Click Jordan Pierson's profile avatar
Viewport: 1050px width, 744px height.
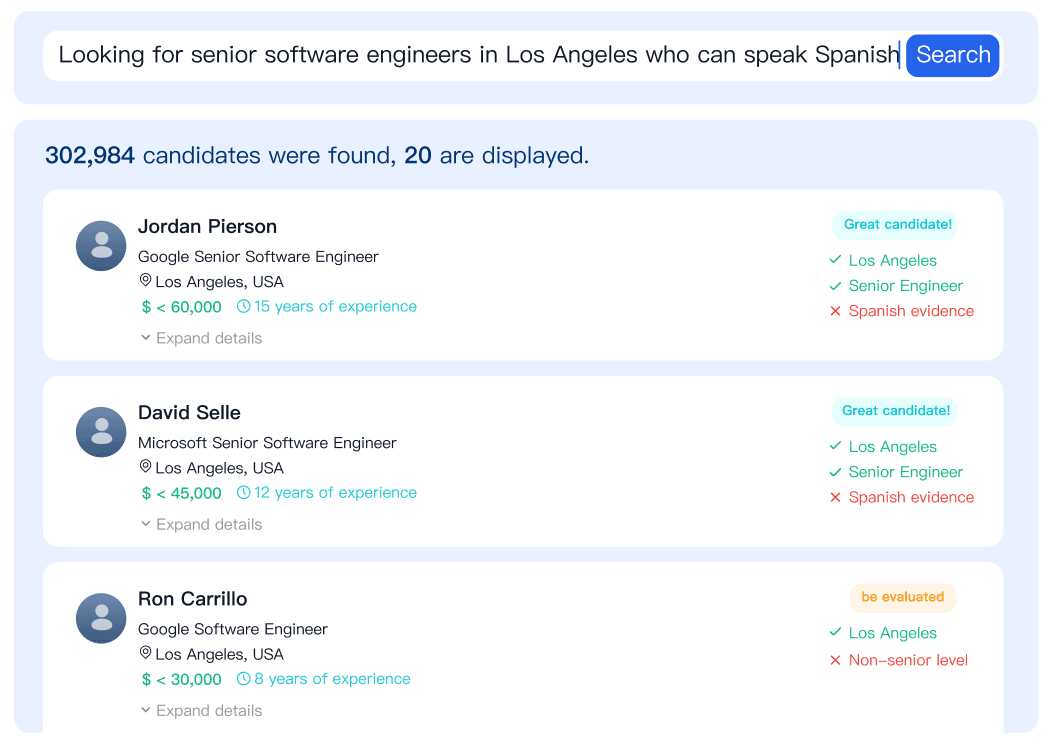point(100,245)
